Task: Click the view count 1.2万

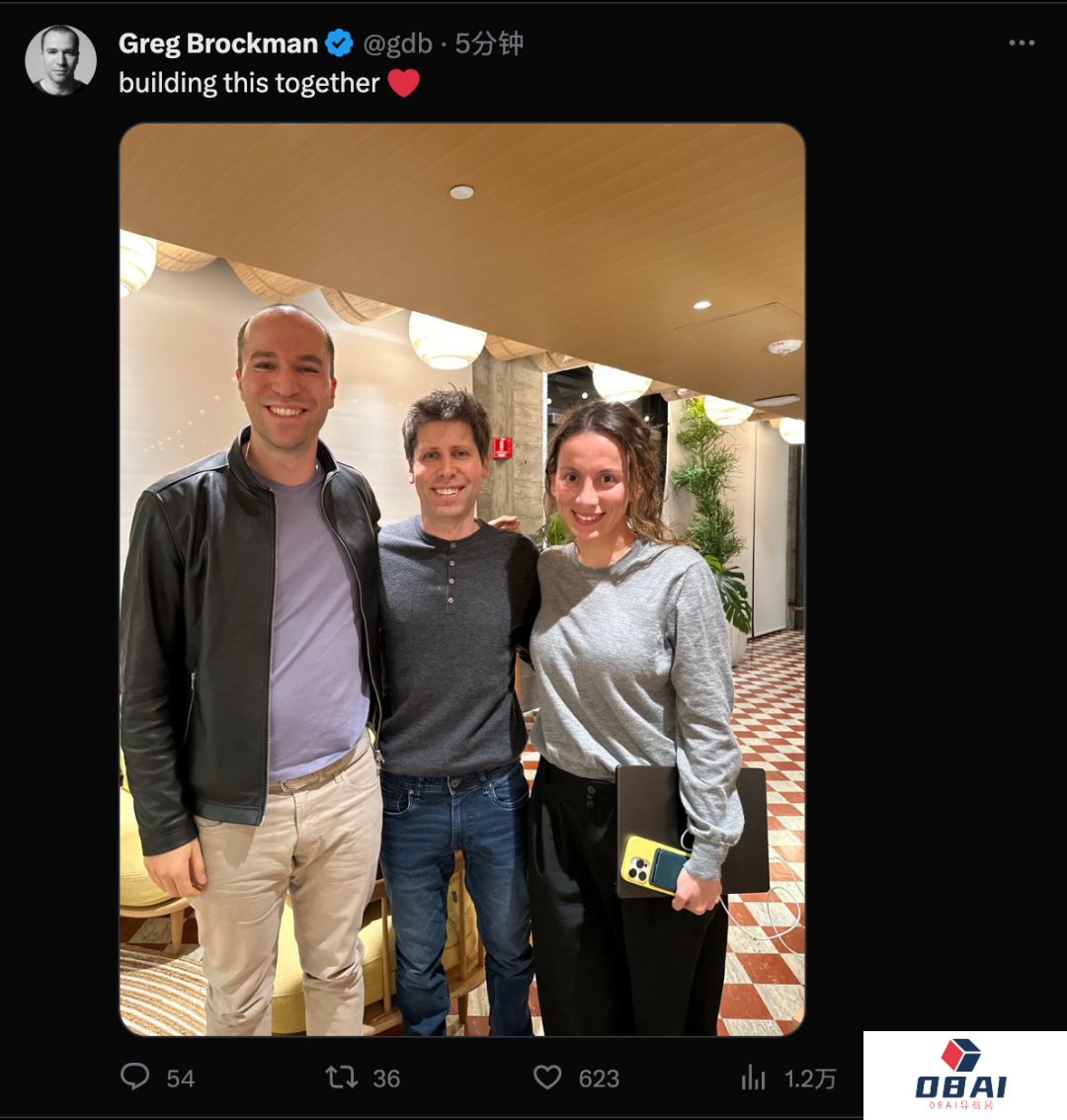Action: (810, 1079)
